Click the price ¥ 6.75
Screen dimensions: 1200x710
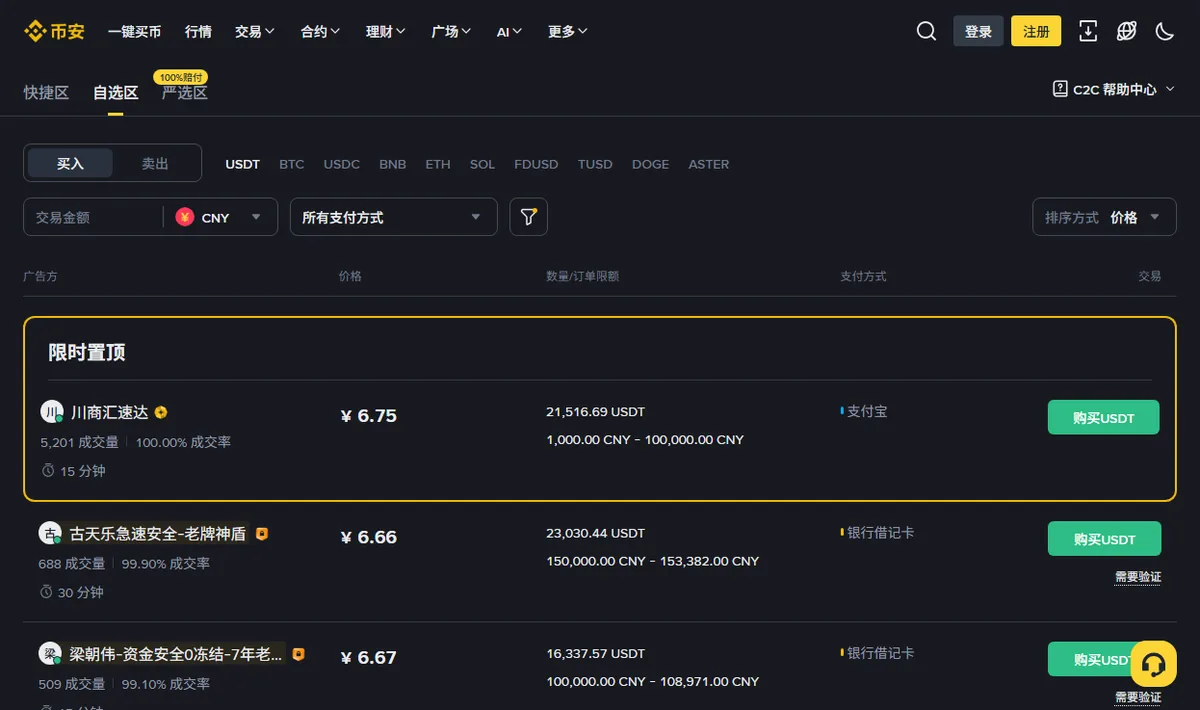tap(368, 416)
